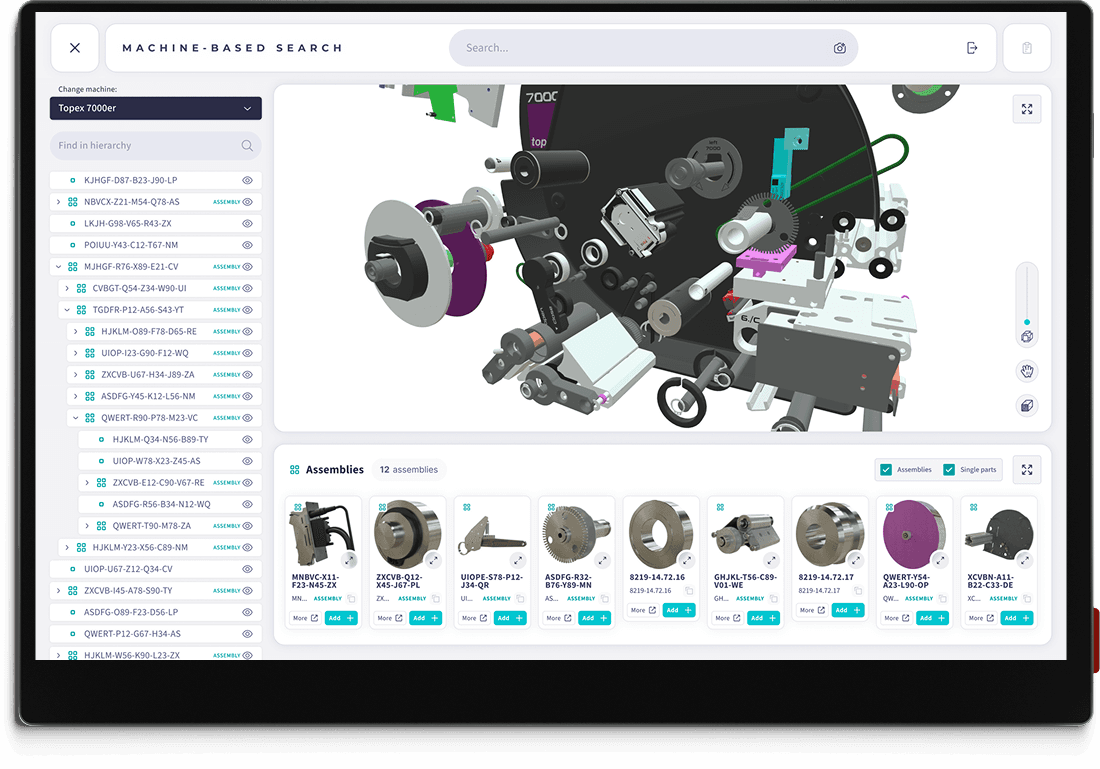
Task: Open More details for QWERT-Y54-A23-L90-OP
Action: [896, 618]
